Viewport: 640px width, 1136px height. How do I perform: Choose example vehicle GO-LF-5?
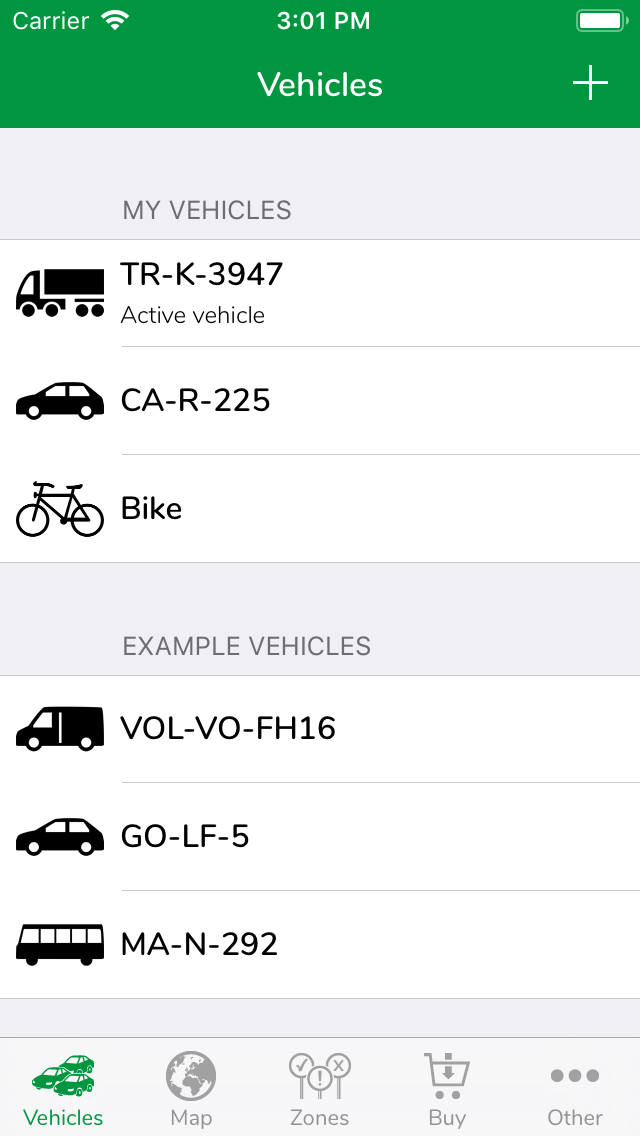click(320, 837)
